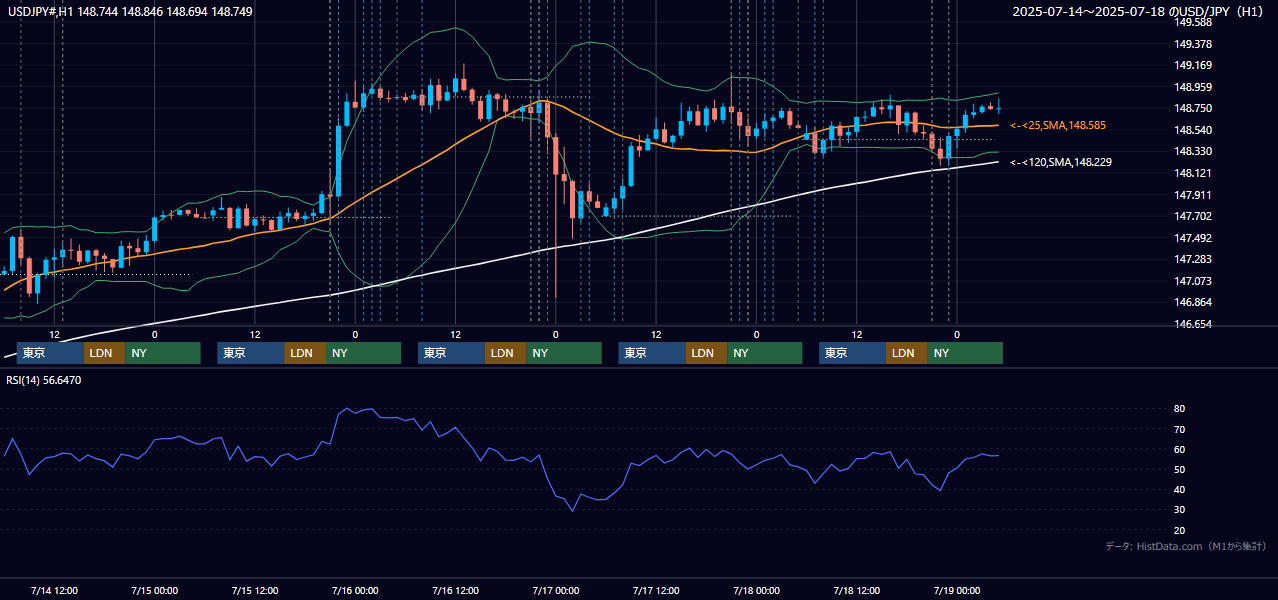Click the orange 25 SMA 148.585 label

coord(1058,126)
